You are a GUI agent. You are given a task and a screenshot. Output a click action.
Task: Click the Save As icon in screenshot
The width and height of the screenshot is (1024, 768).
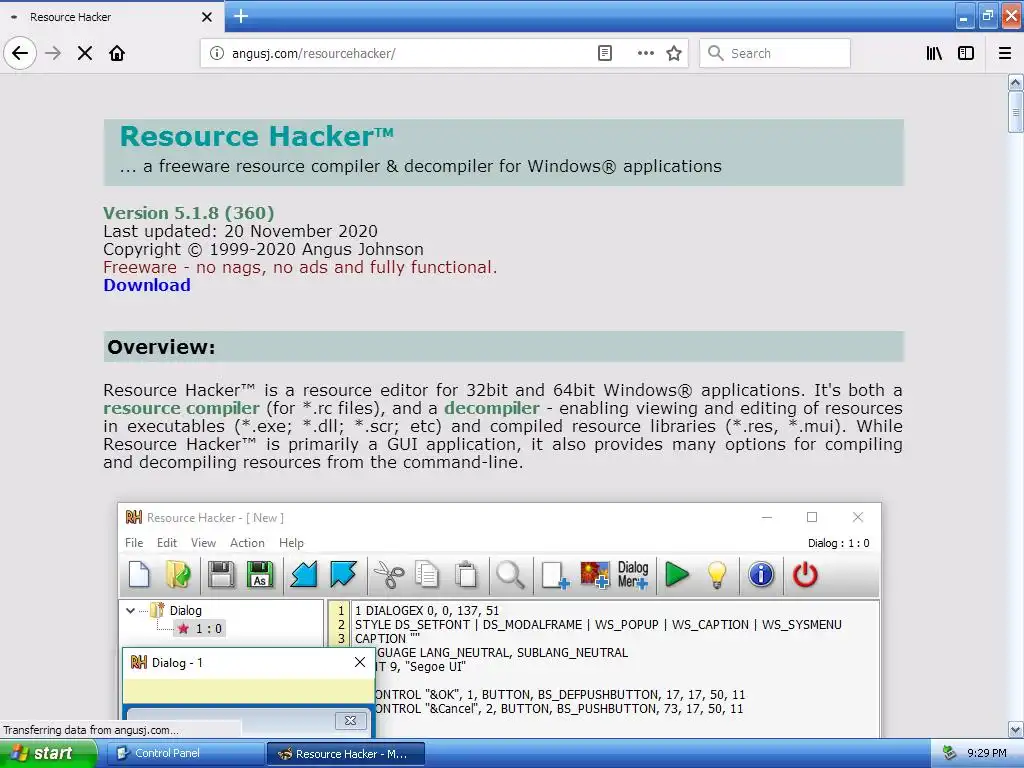pyautogui.click(x=260, y=575)
